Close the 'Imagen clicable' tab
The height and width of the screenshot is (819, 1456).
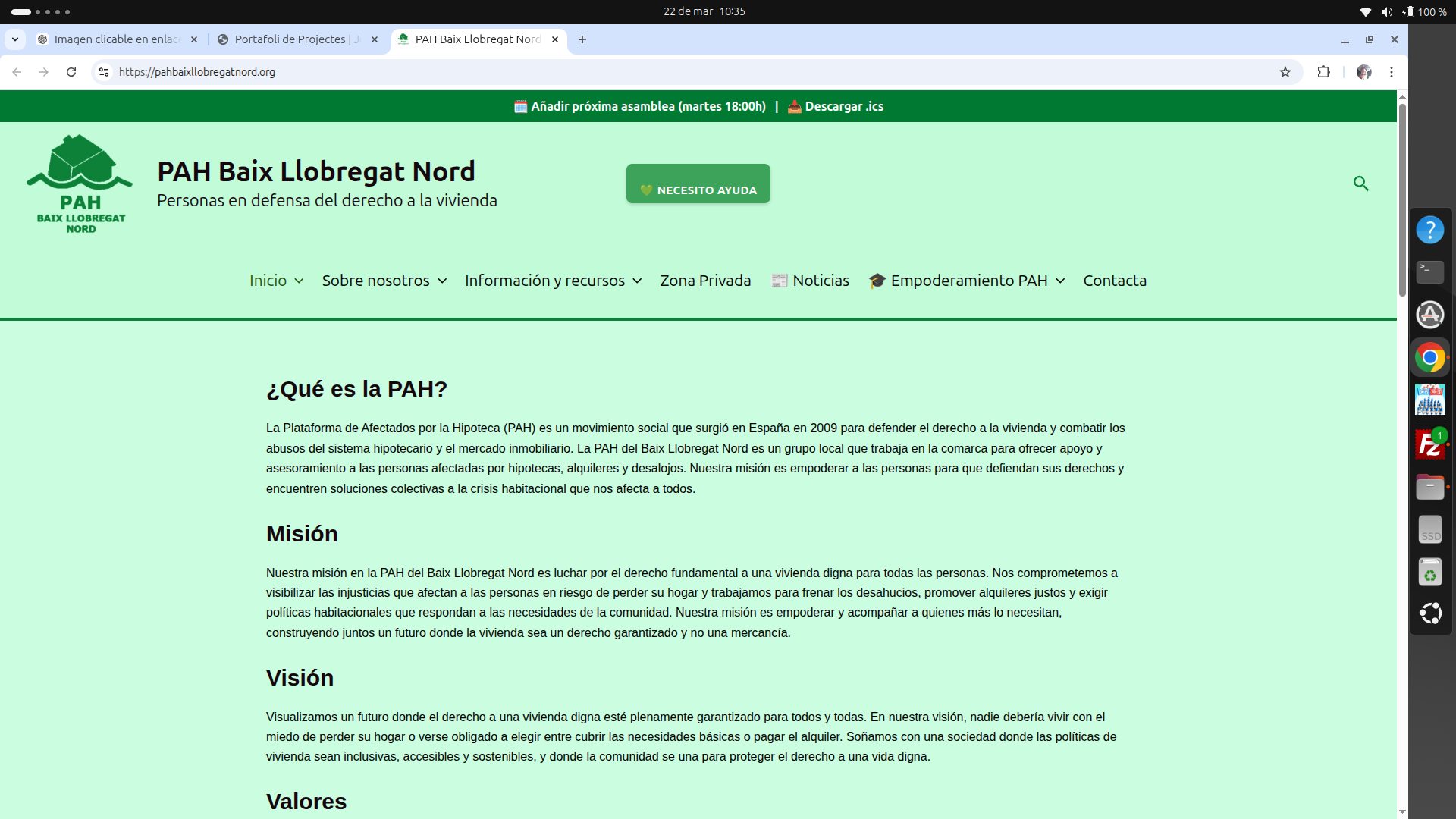pos(194,39)
